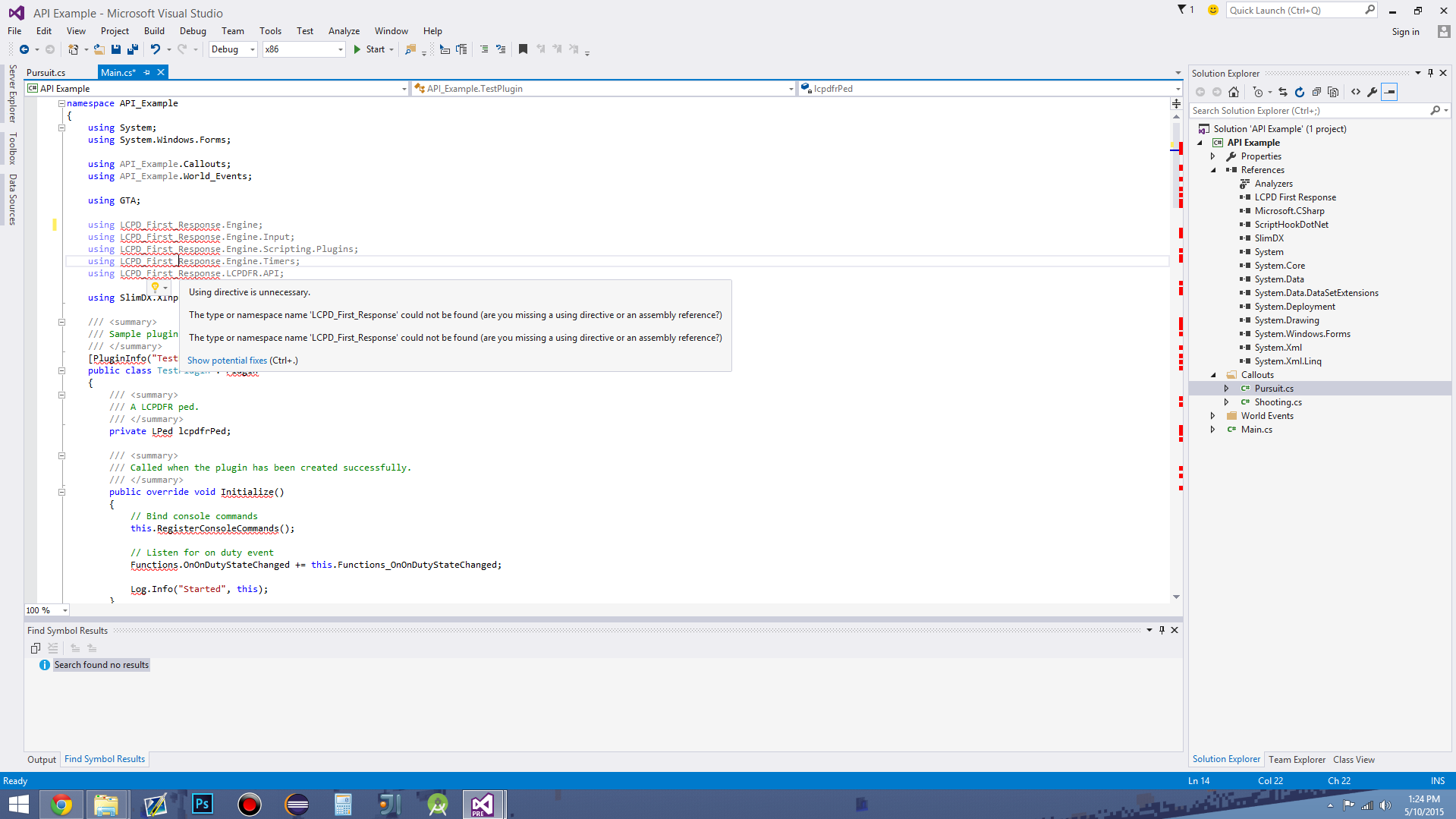The width and height of the screenshot is (1456, 819).
Task: Click the Undo toolbar icon
Action: coord(155,49)
